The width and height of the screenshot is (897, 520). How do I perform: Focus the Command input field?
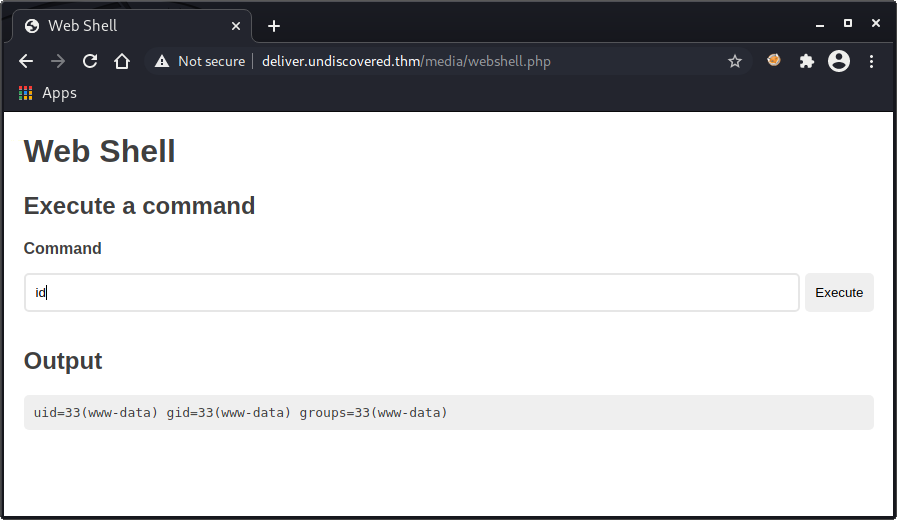point(411,292)
